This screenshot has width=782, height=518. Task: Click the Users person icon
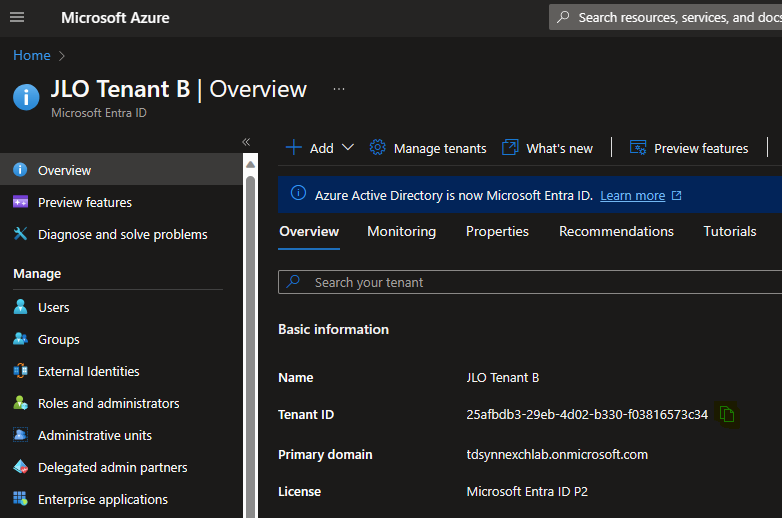(x=20, y=307)
